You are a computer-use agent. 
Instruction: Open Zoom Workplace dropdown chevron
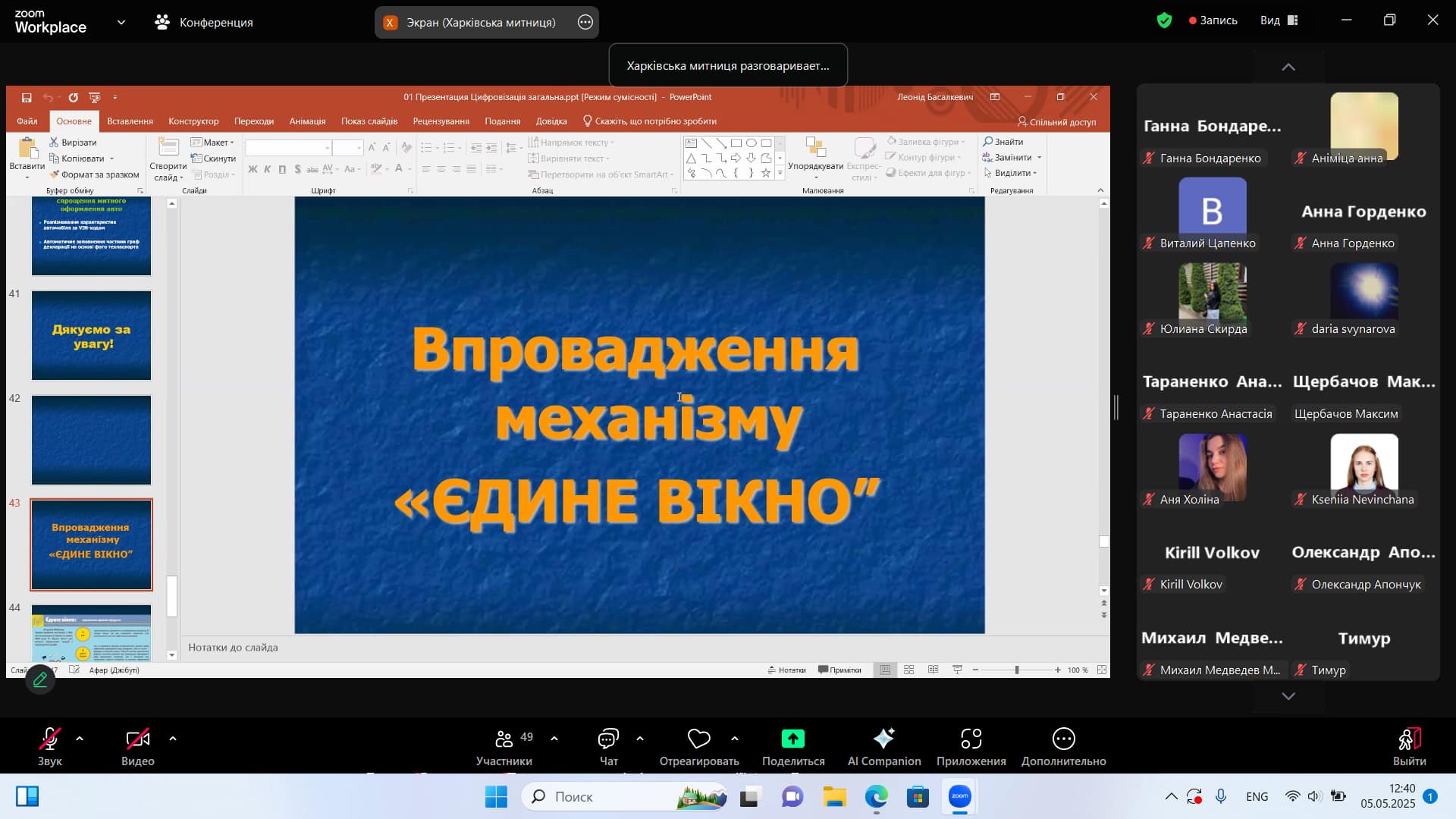click(121, 22)
